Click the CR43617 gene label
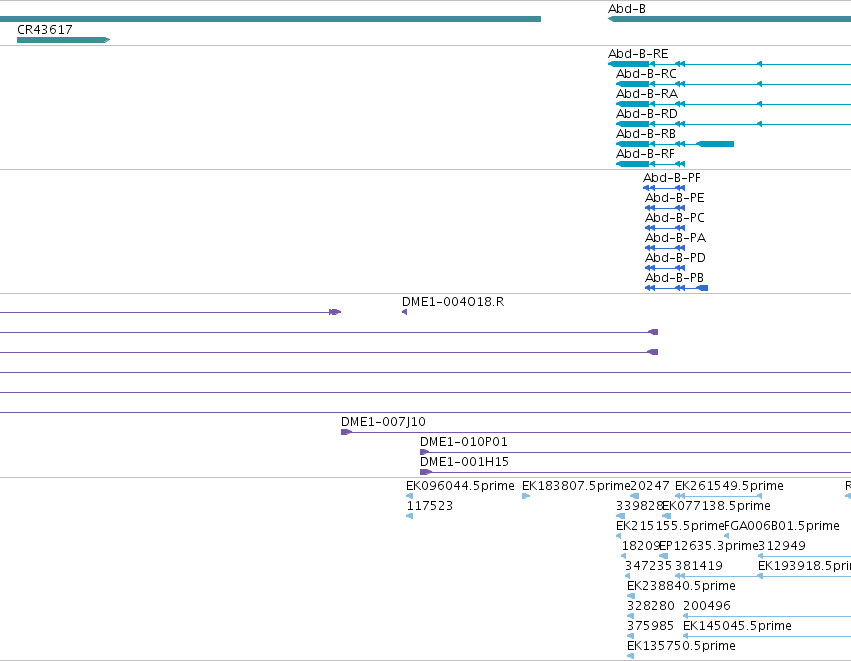The height and width of the screenshot is (661, 851). (x=45, y=30)
